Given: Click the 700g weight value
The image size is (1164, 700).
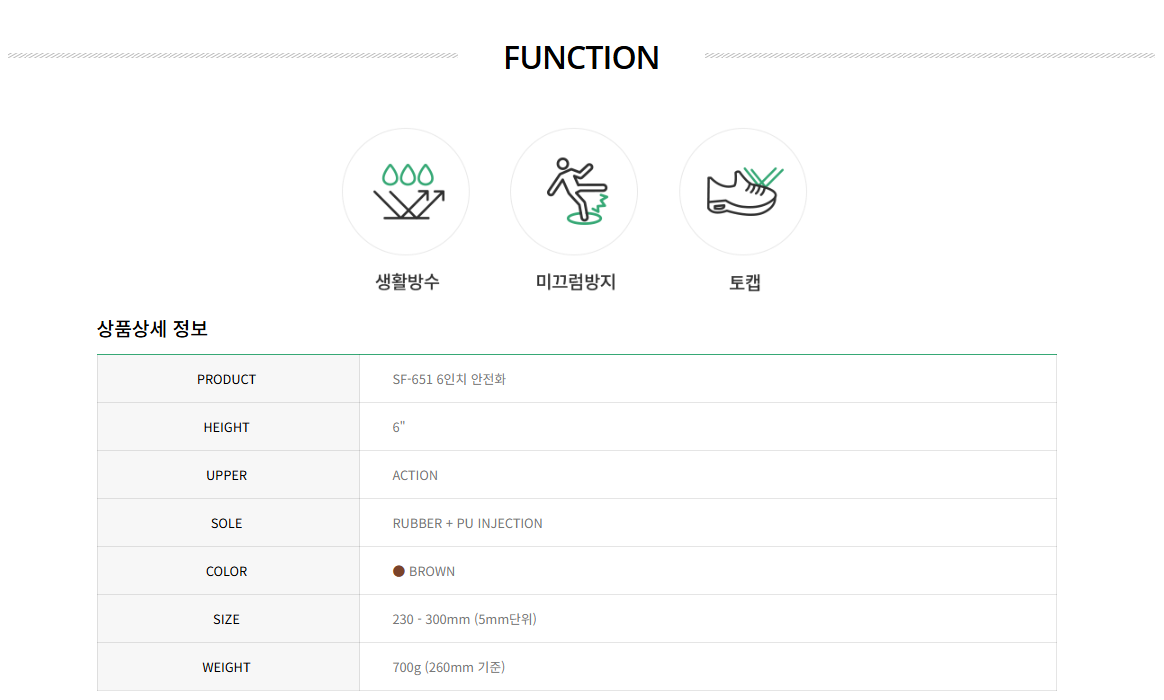Looking at the screenshot, I should pos(448,668).
